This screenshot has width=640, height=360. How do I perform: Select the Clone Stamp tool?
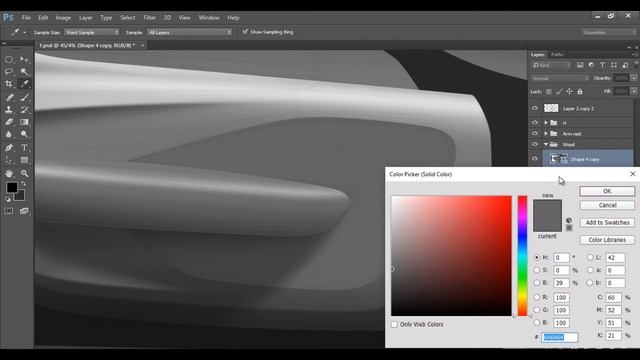point(9,109)
